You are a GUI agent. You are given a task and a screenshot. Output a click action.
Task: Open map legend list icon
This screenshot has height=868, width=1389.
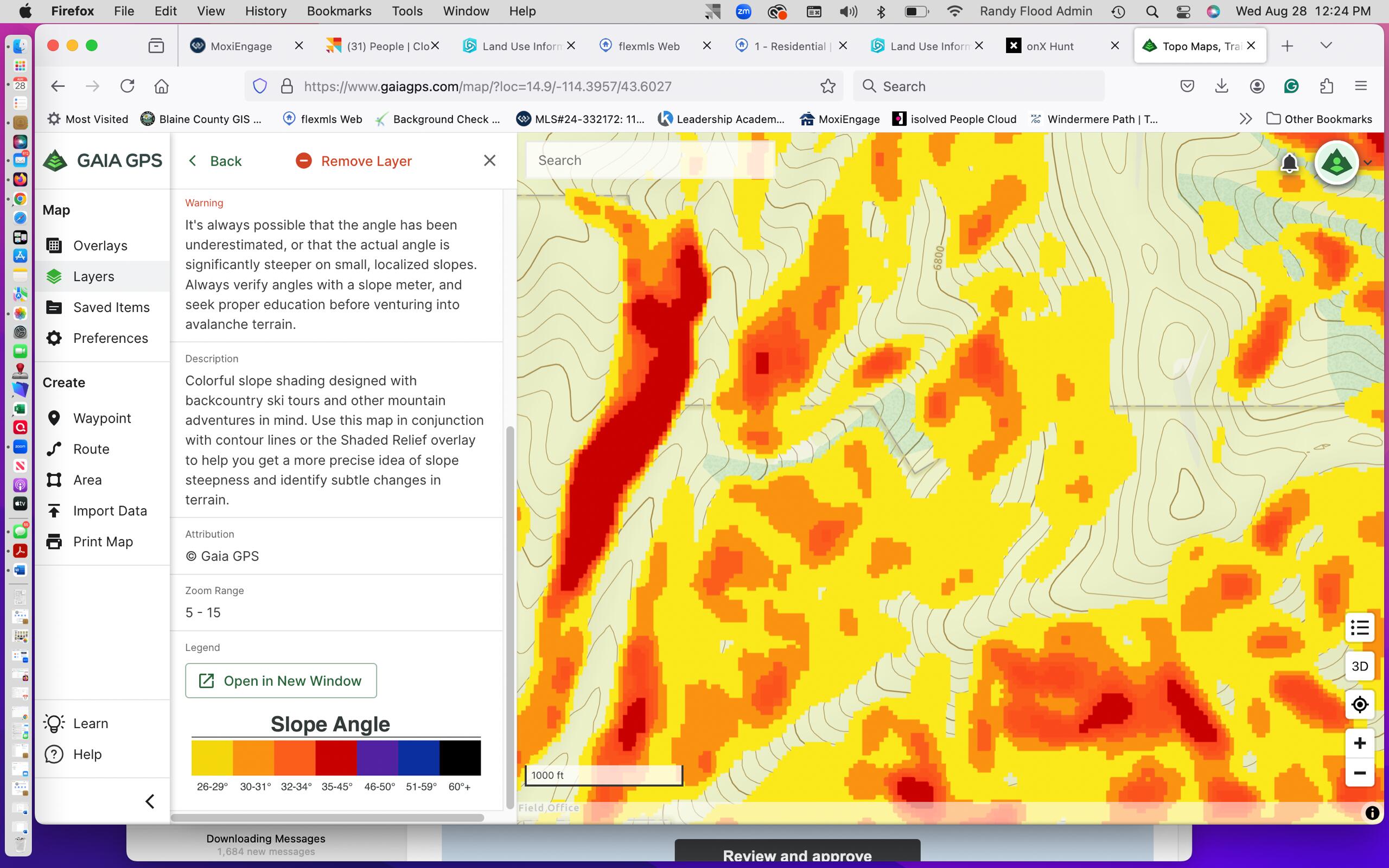coord(1359,628)
